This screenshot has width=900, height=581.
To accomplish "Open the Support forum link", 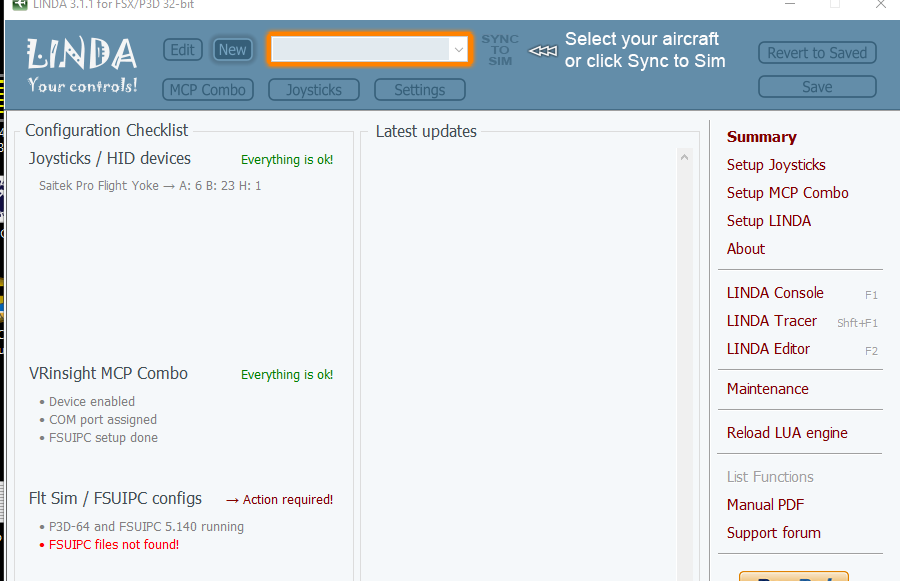I will (773, 533).
